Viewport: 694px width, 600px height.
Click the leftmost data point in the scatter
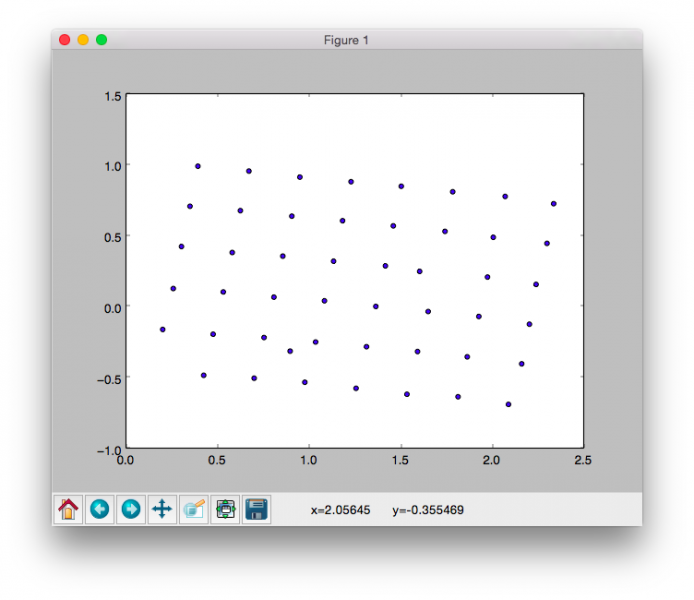pyautogui.click(x=162, y=329)
